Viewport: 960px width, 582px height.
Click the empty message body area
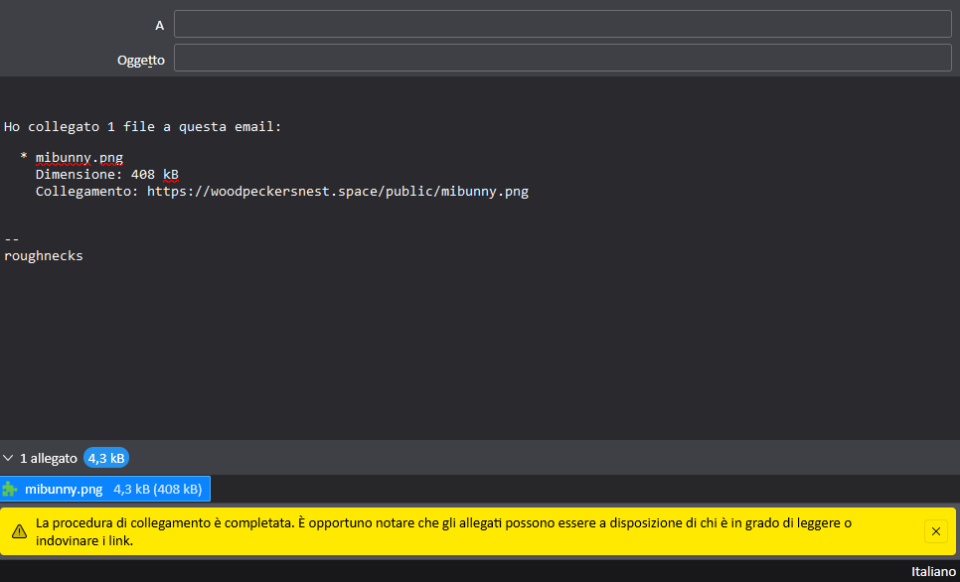pyautogui.click(x=480, y=349)
